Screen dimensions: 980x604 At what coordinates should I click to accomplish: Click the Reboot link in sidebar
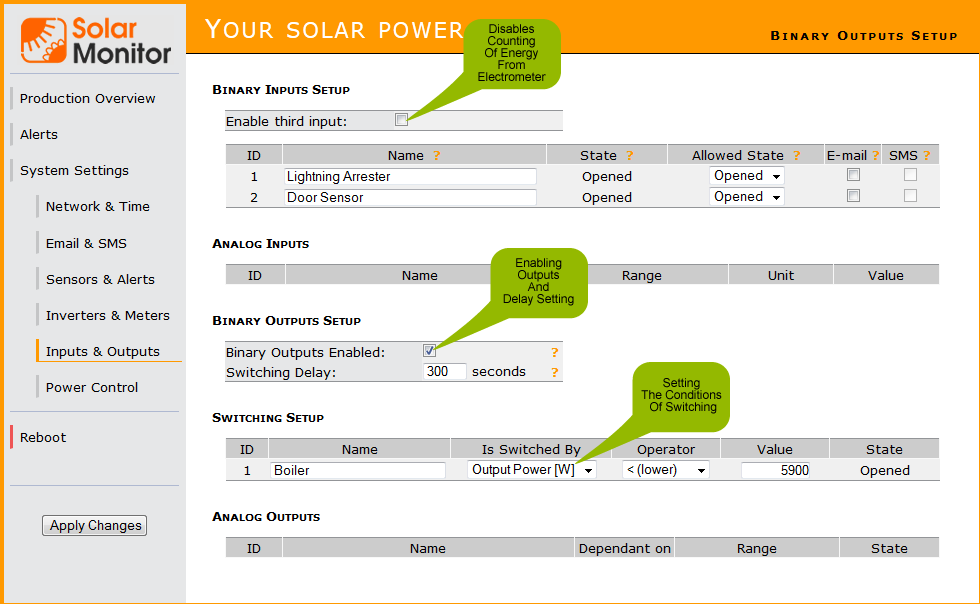[x=43, y=437]
